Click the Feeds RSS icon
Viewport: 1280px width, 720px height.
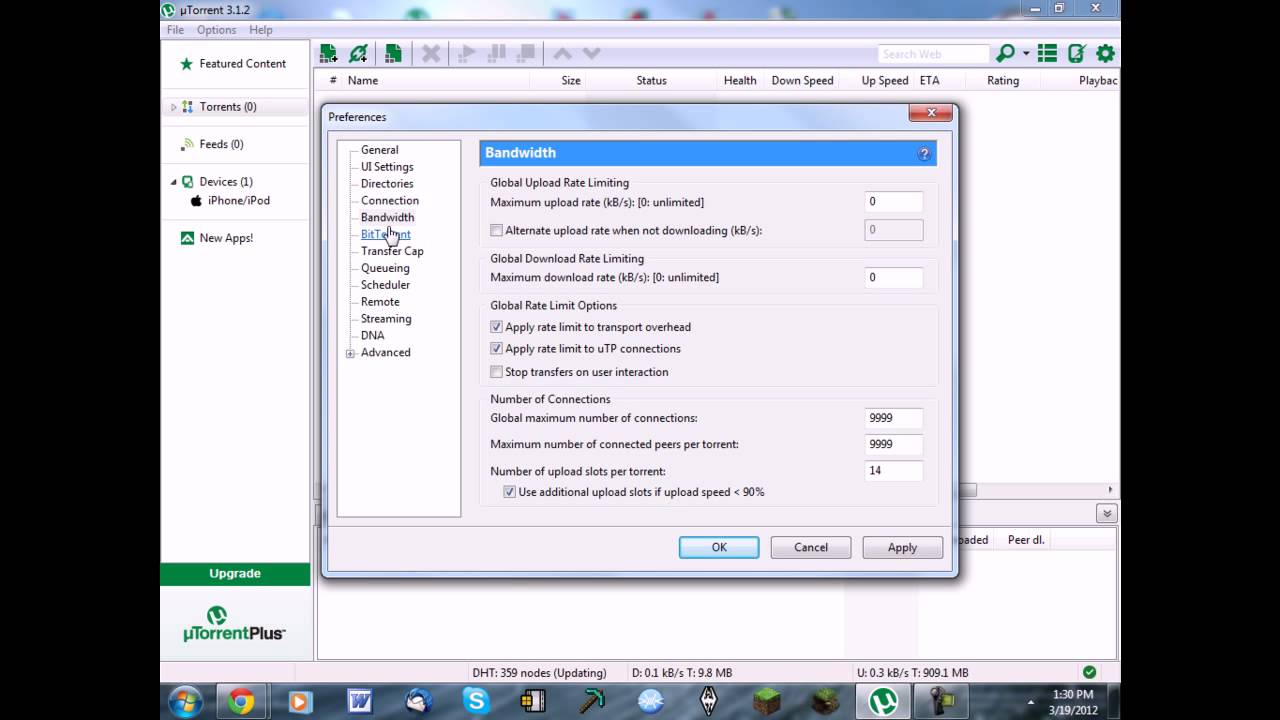[x=187, y=144]
